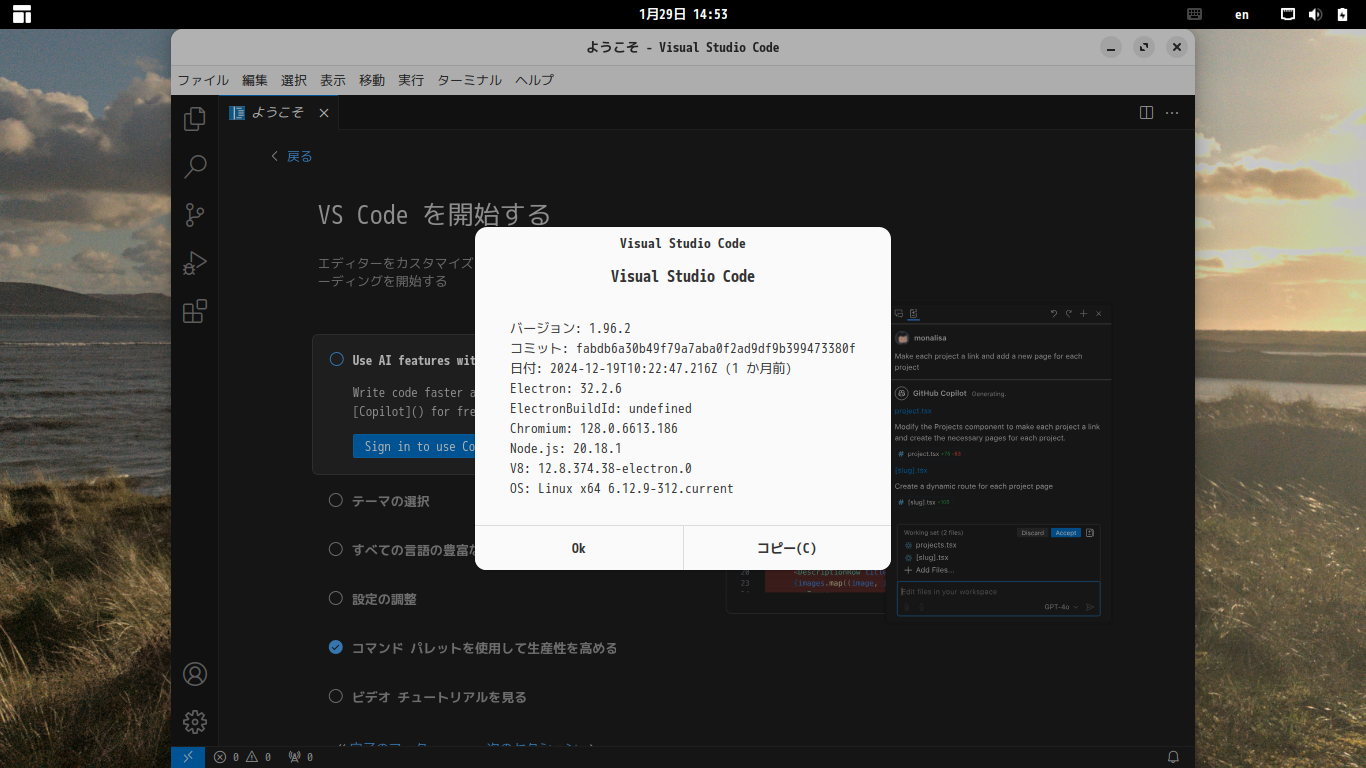Click the split editor icon

tap(1147, 113)
